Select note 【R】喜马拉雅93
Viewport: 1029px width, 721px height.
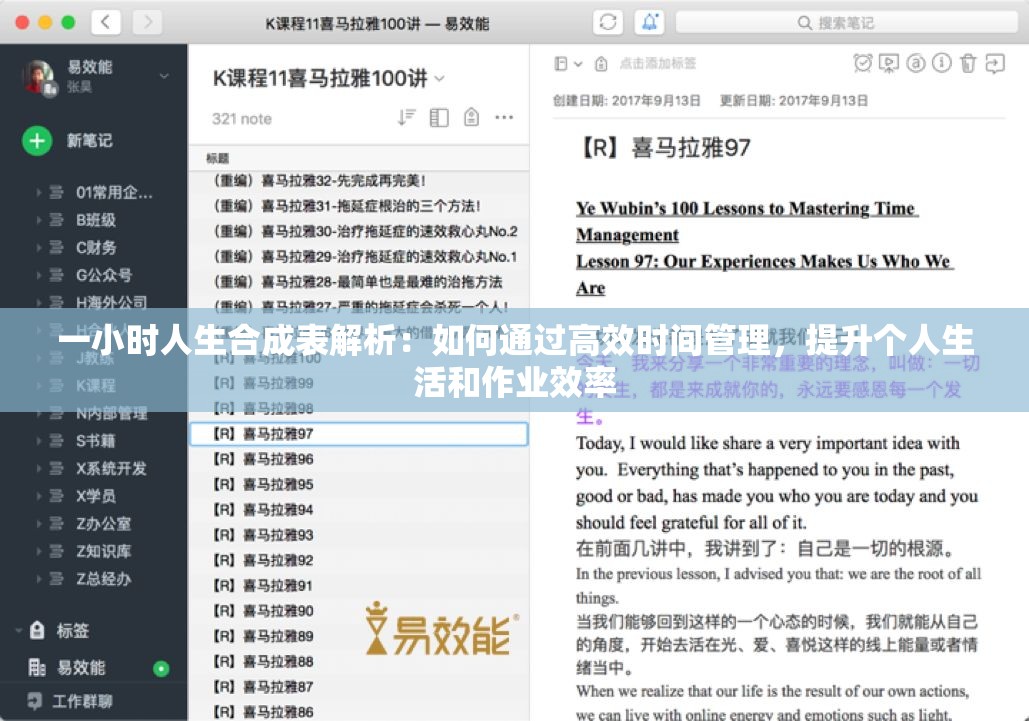[358, 535]
